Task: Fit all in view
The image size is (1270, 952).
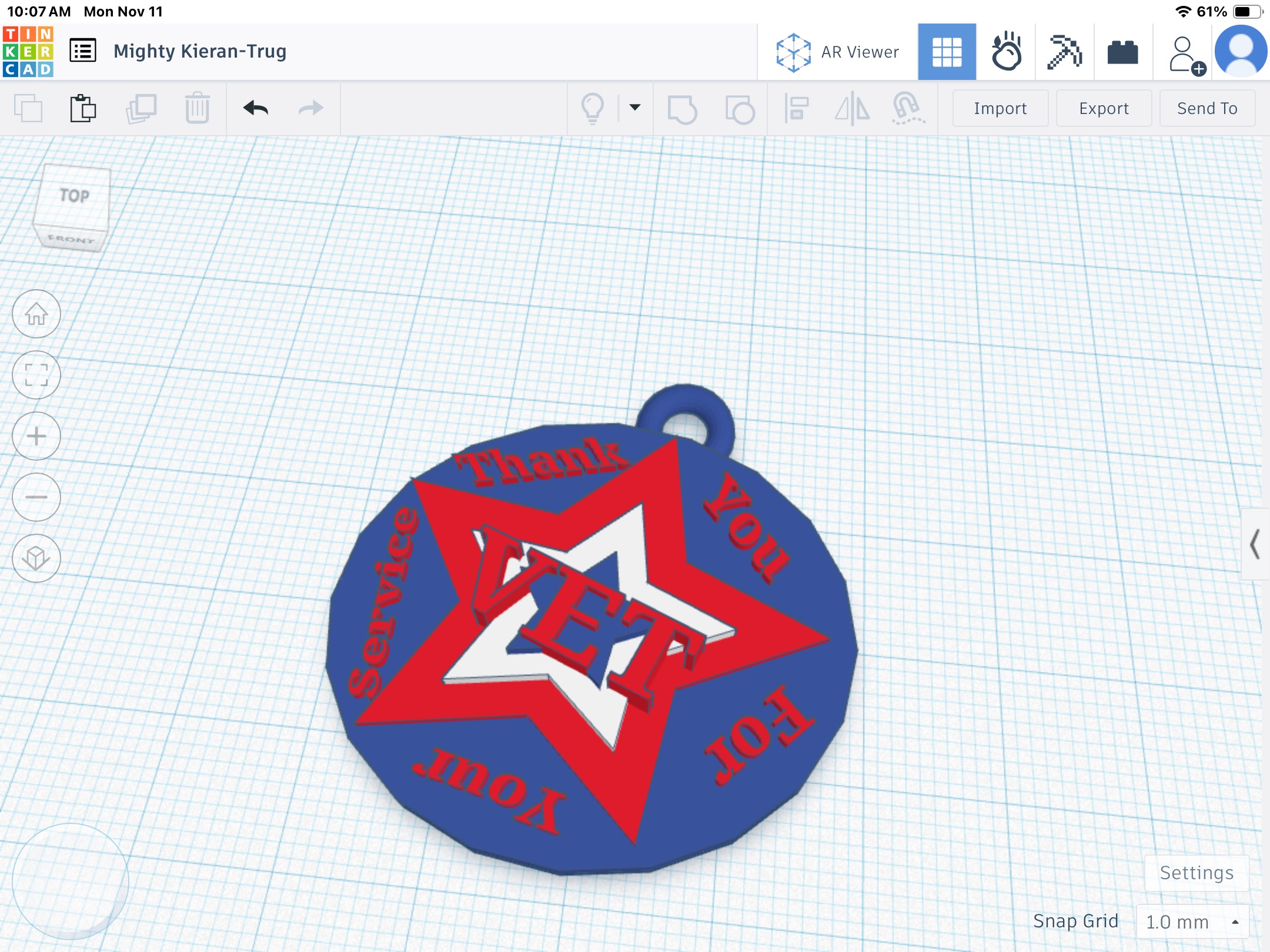Action: coord(36,375)
